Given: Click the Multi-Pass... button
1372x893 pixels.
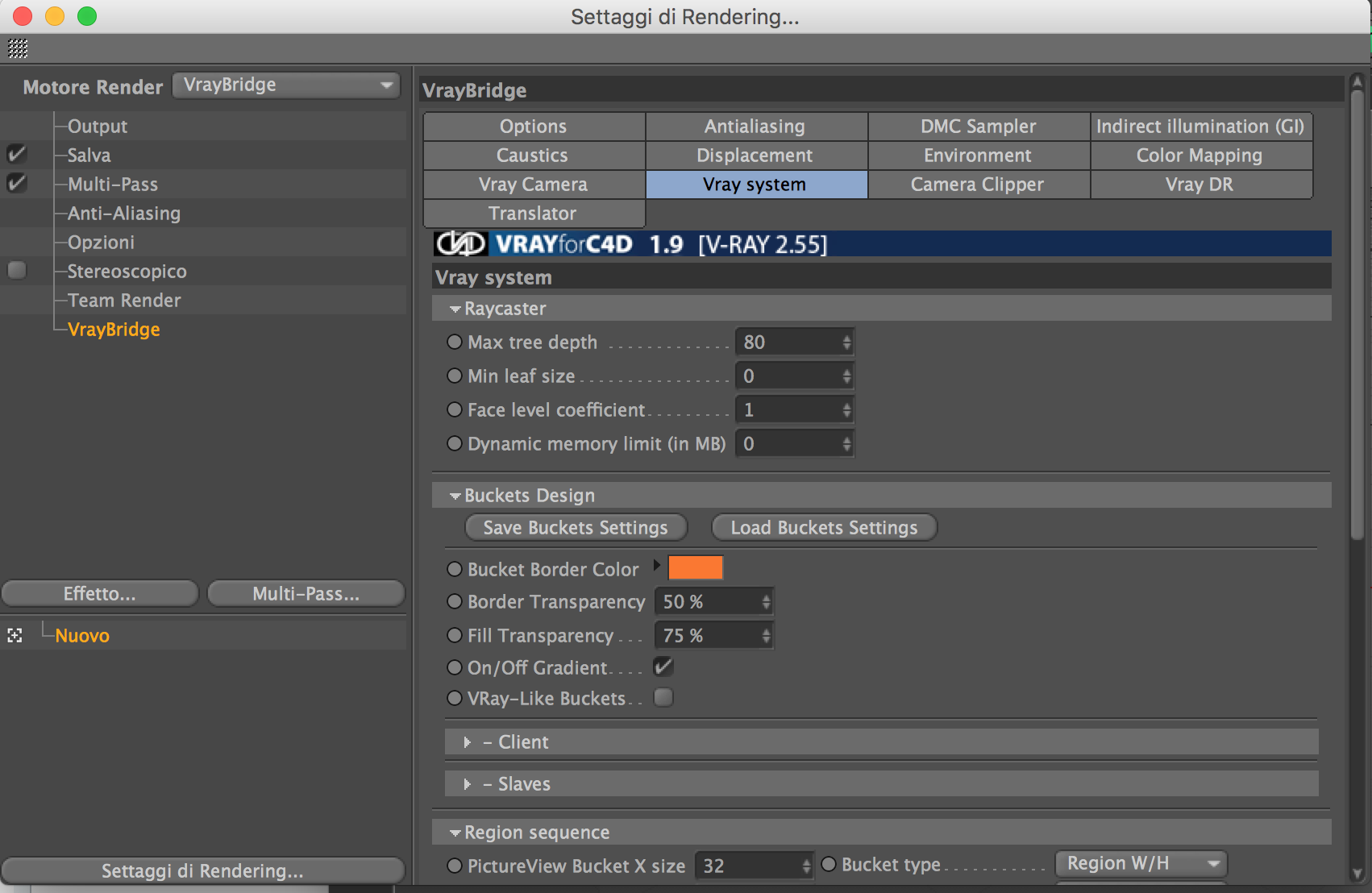Looking at the screenshot, I should (x=306, y=594).
